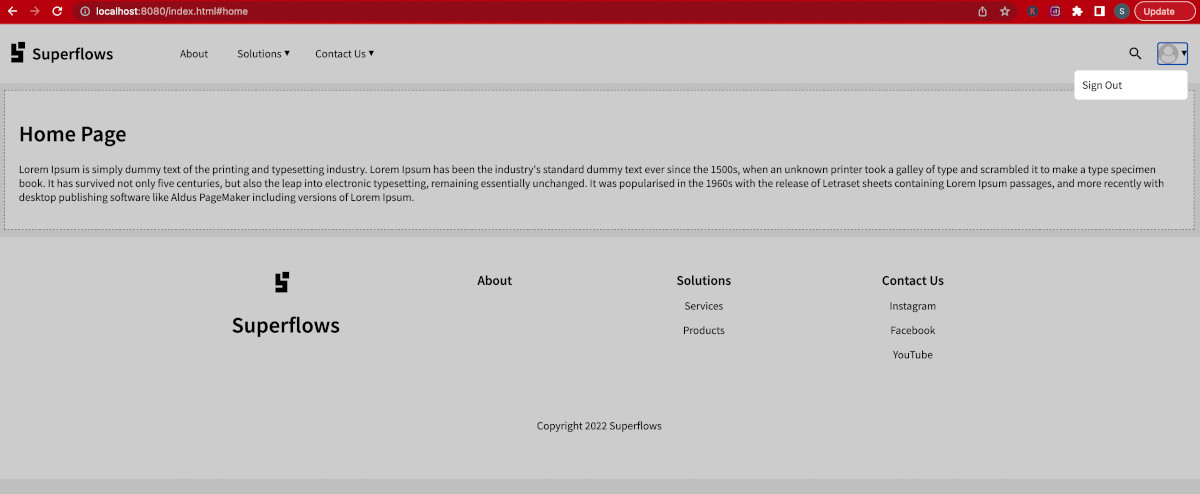This screenshot has height=494, width=1200.
Task: Open the Chrome profile S avatar
Action: click(1122, 11)
